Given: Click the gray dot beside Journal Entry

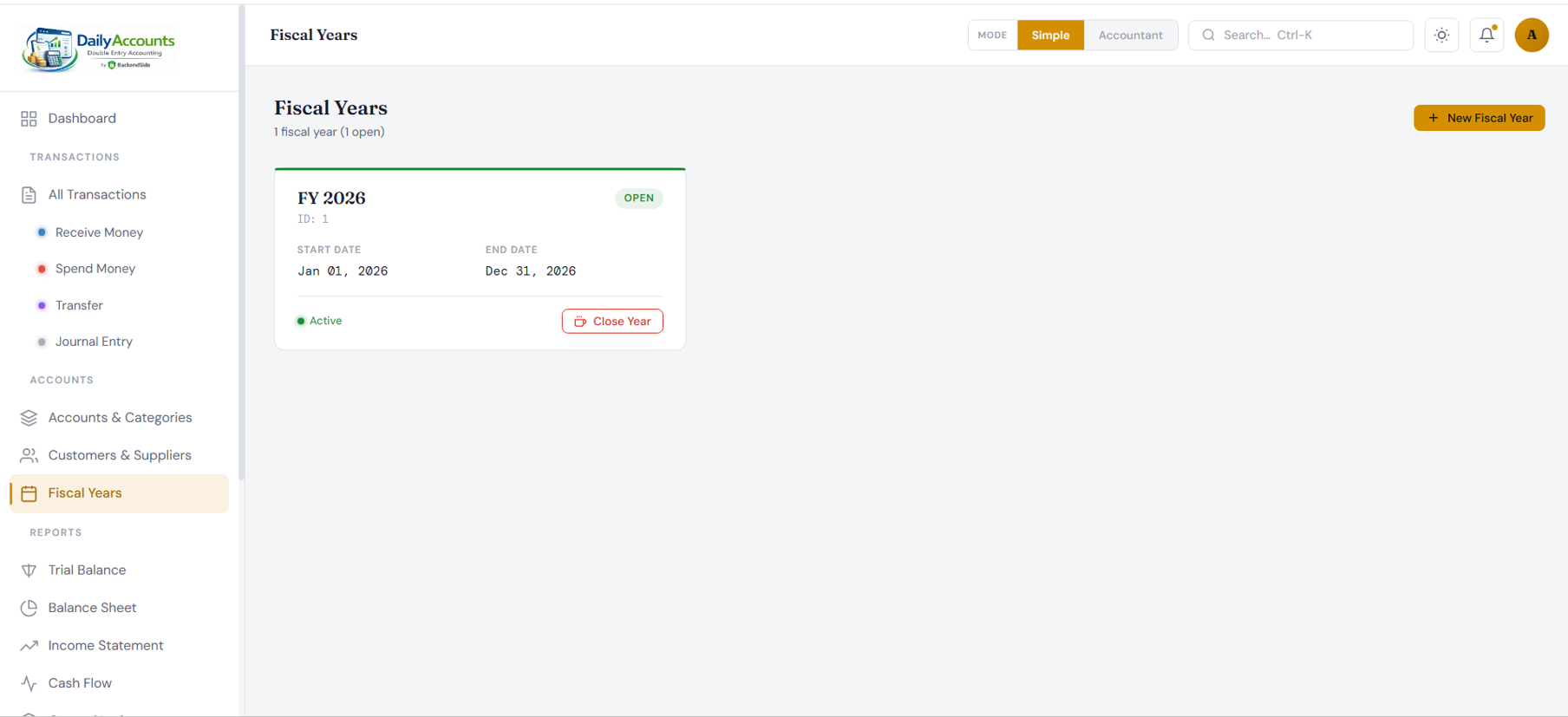Looking at the screenshot, I should 42,342.
